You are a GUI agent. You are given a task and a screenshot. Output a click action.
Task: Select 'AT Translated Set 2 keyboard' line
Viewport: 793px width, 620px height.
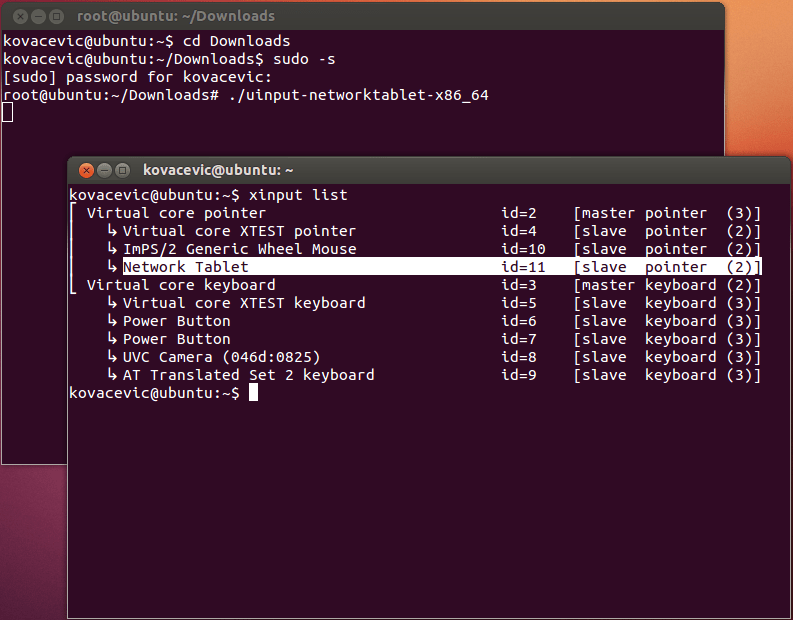coord(433,375)
